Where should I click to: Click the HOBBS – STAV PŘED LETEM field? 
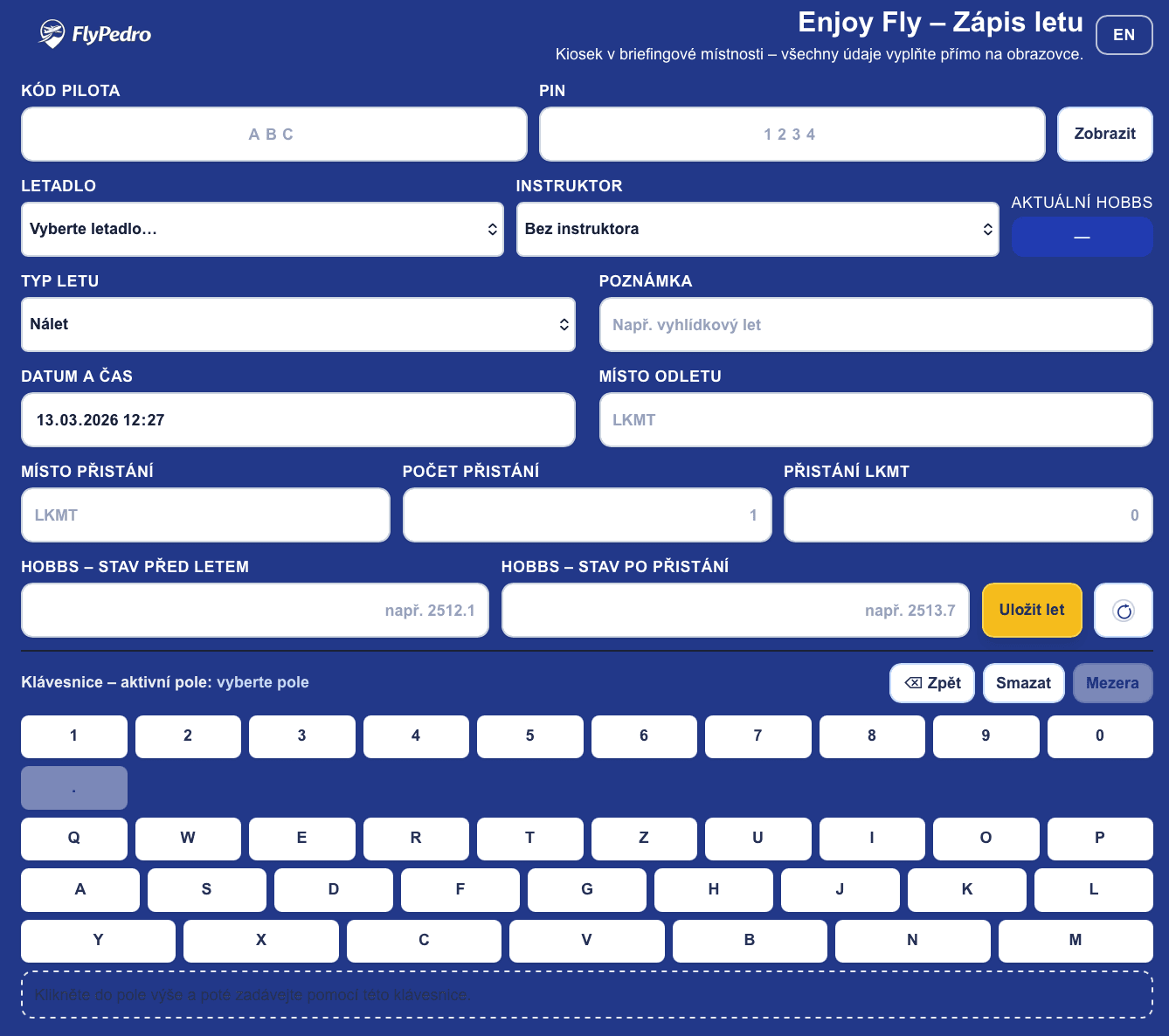(254, 610)
